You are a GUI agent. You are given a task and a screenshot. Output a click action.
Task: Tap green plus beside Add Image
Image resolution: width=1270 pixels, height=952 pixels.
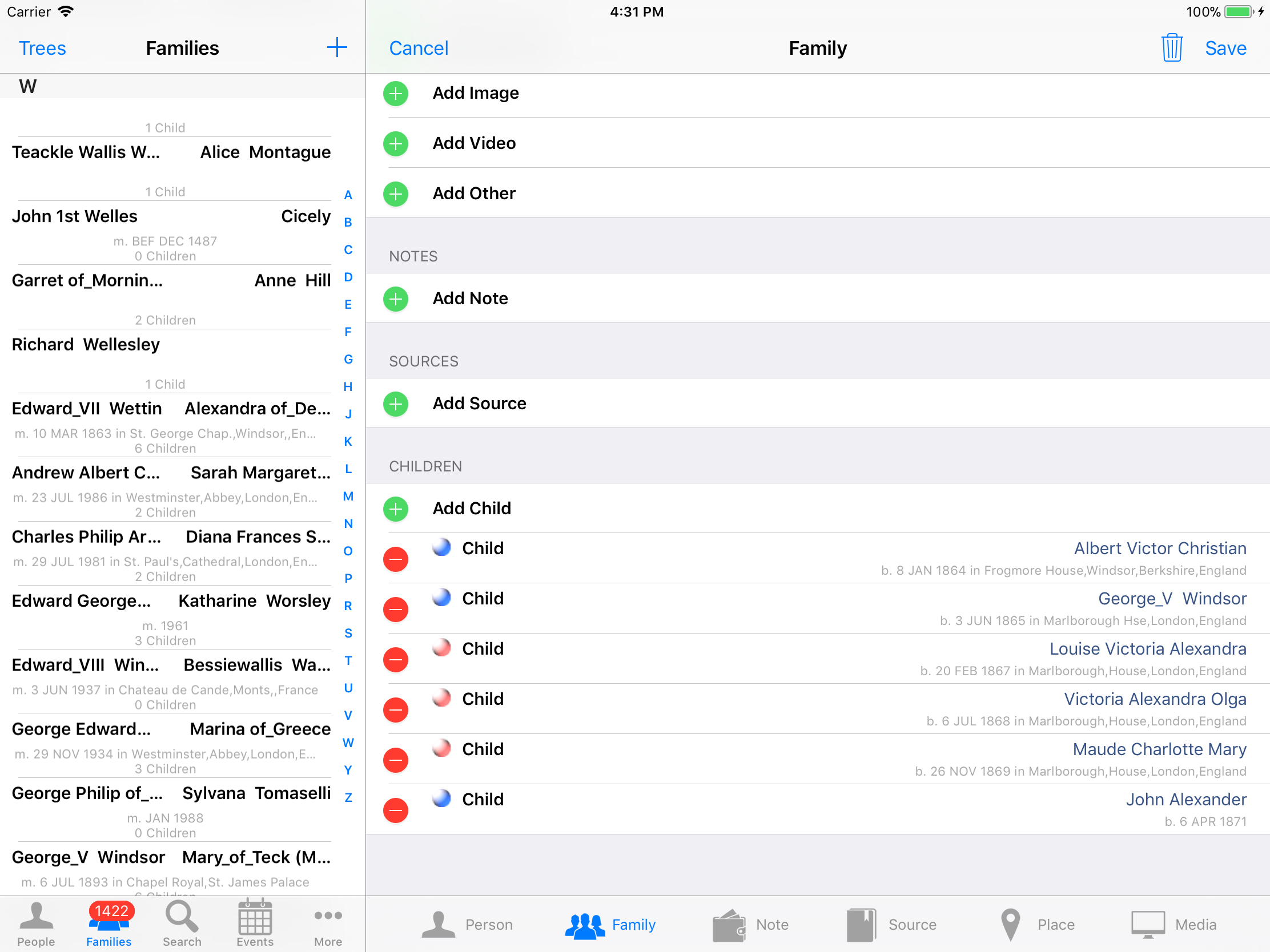(396, 93)
